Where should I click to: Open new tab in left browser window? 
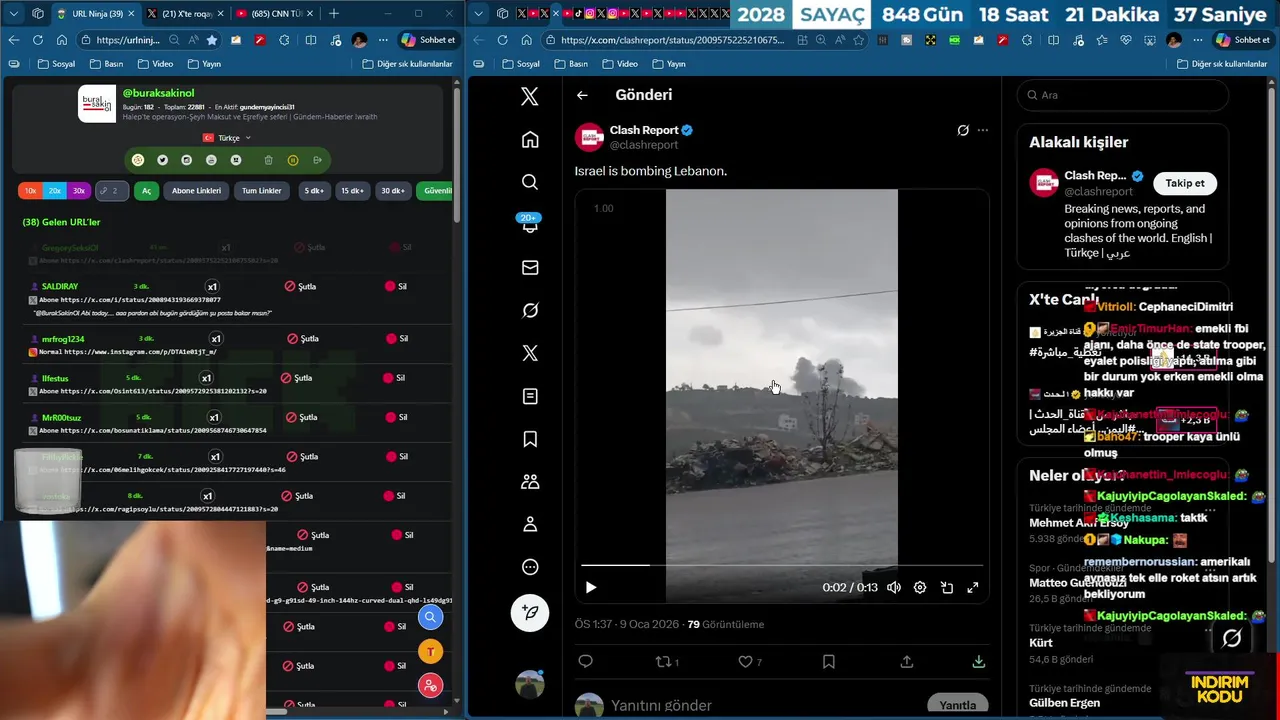coord(333,14)
